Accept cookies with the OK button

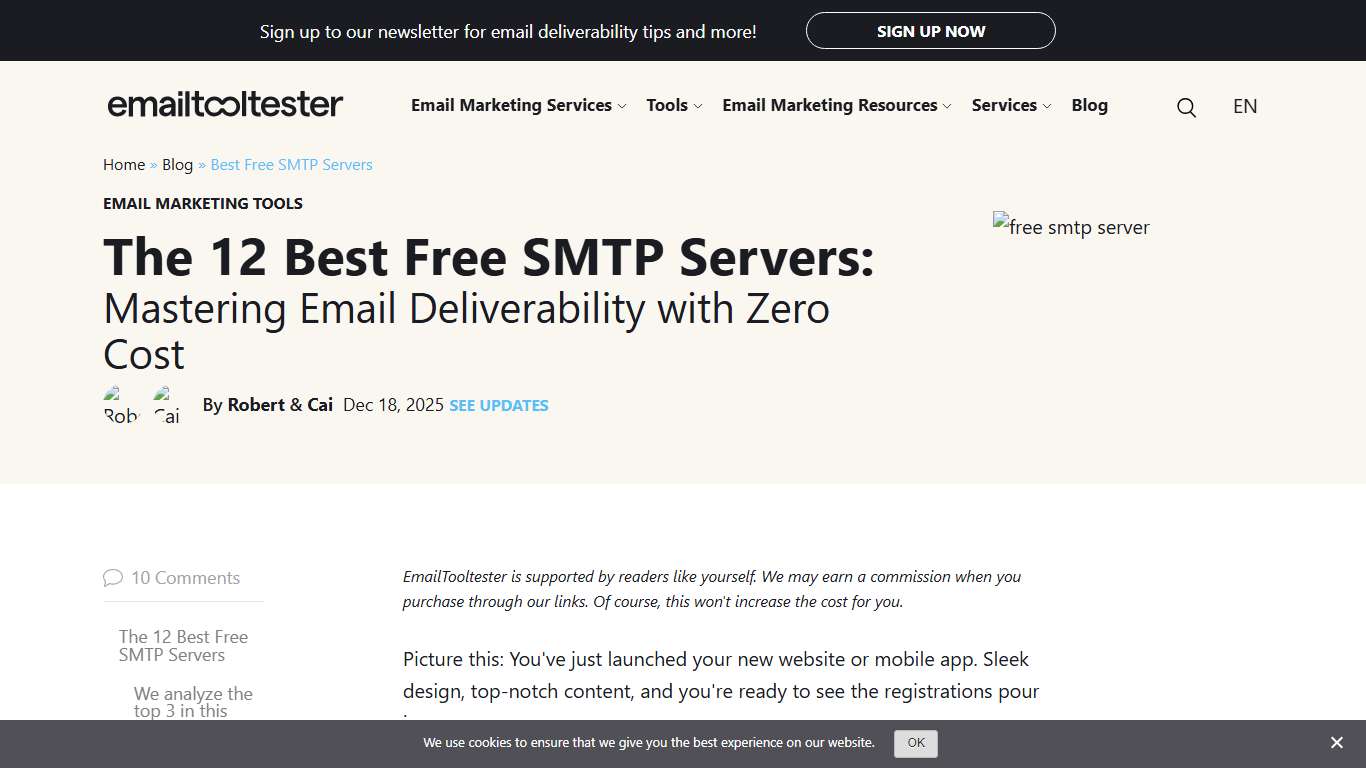pyautogui.click(x=915, y=743)
